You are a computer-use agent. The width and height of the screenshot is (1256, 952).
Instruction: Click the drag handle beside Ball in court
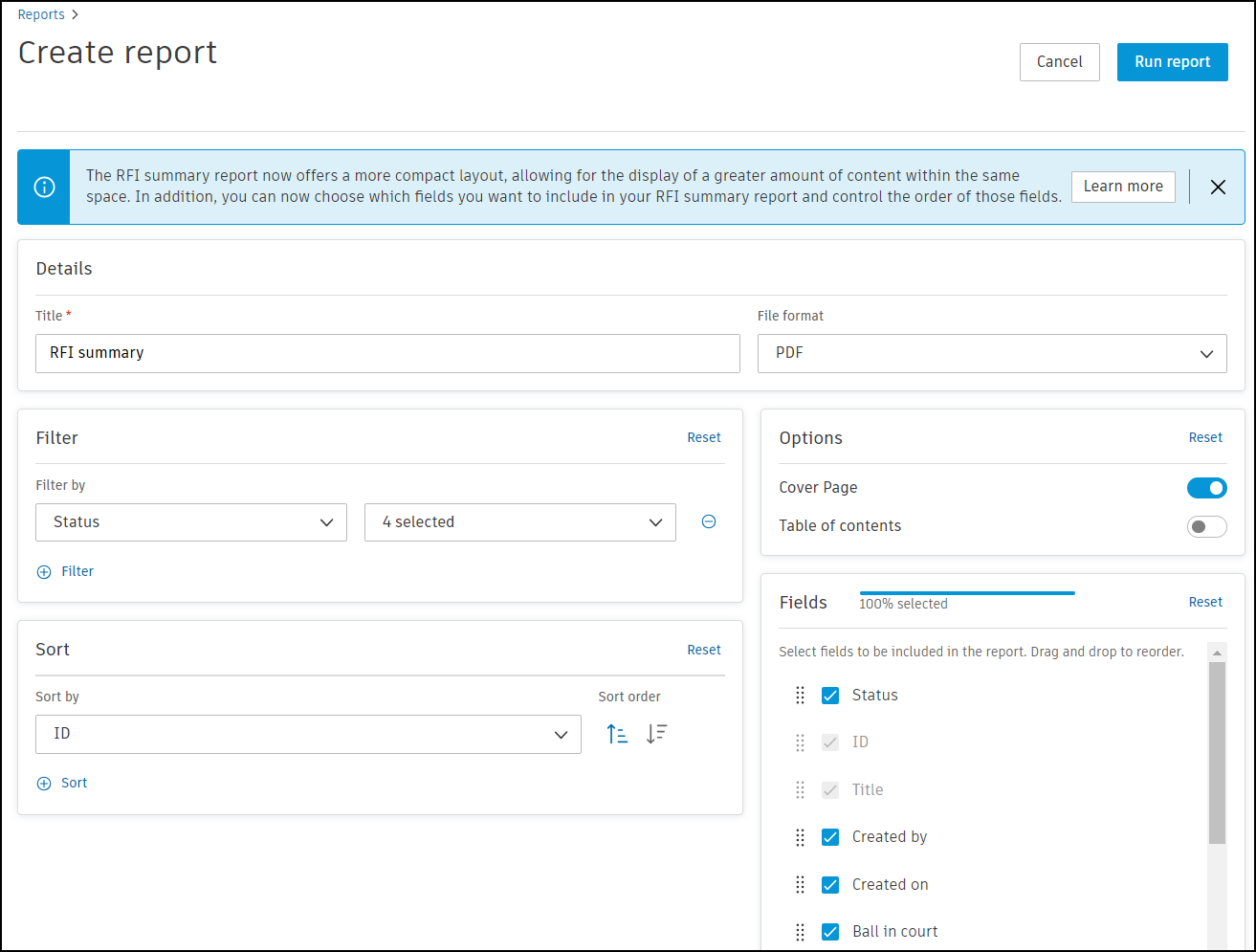tap(801, 932)
